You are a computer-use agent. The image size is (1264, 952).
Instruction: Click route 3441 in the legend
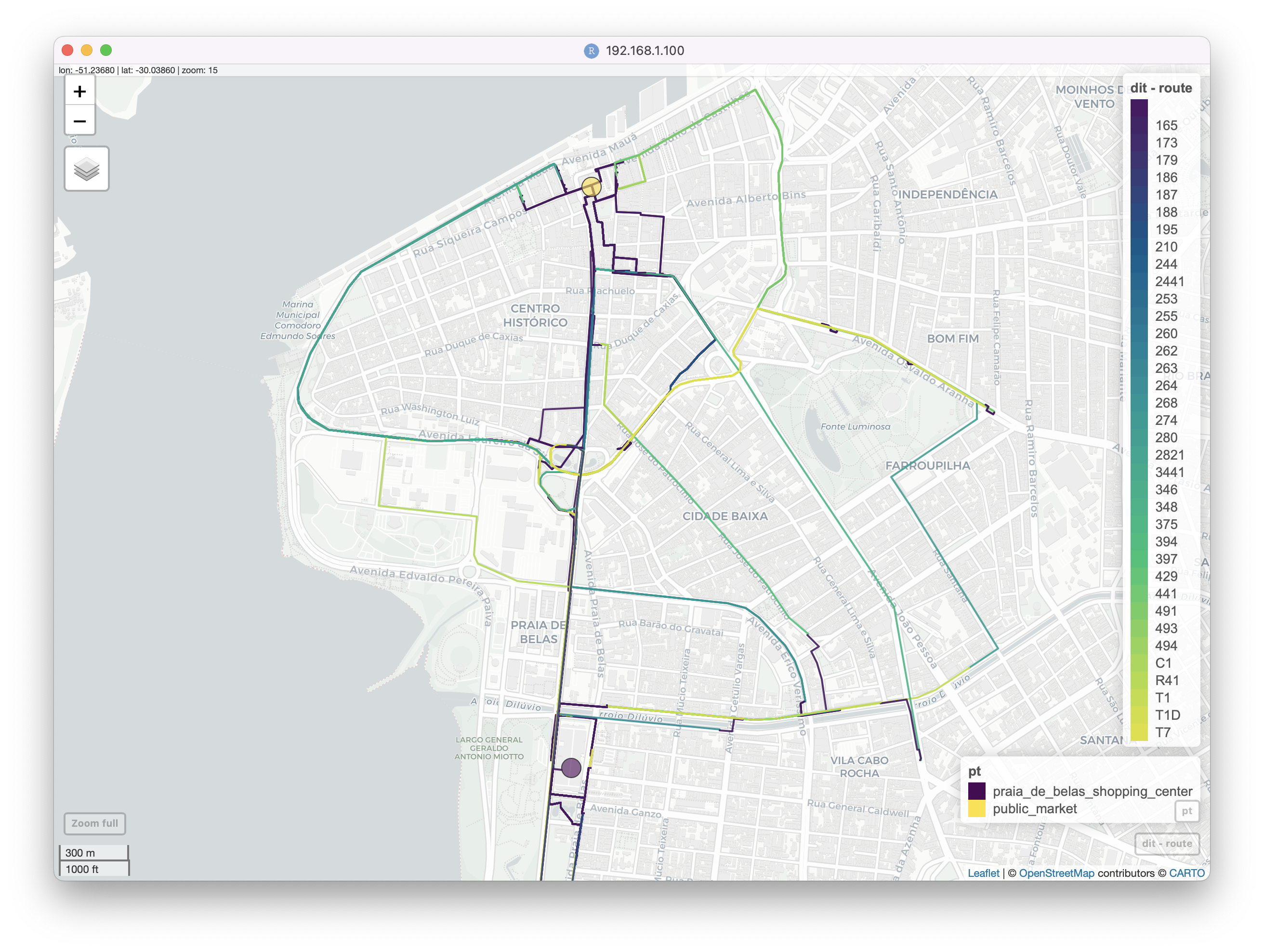(1169, 472)
